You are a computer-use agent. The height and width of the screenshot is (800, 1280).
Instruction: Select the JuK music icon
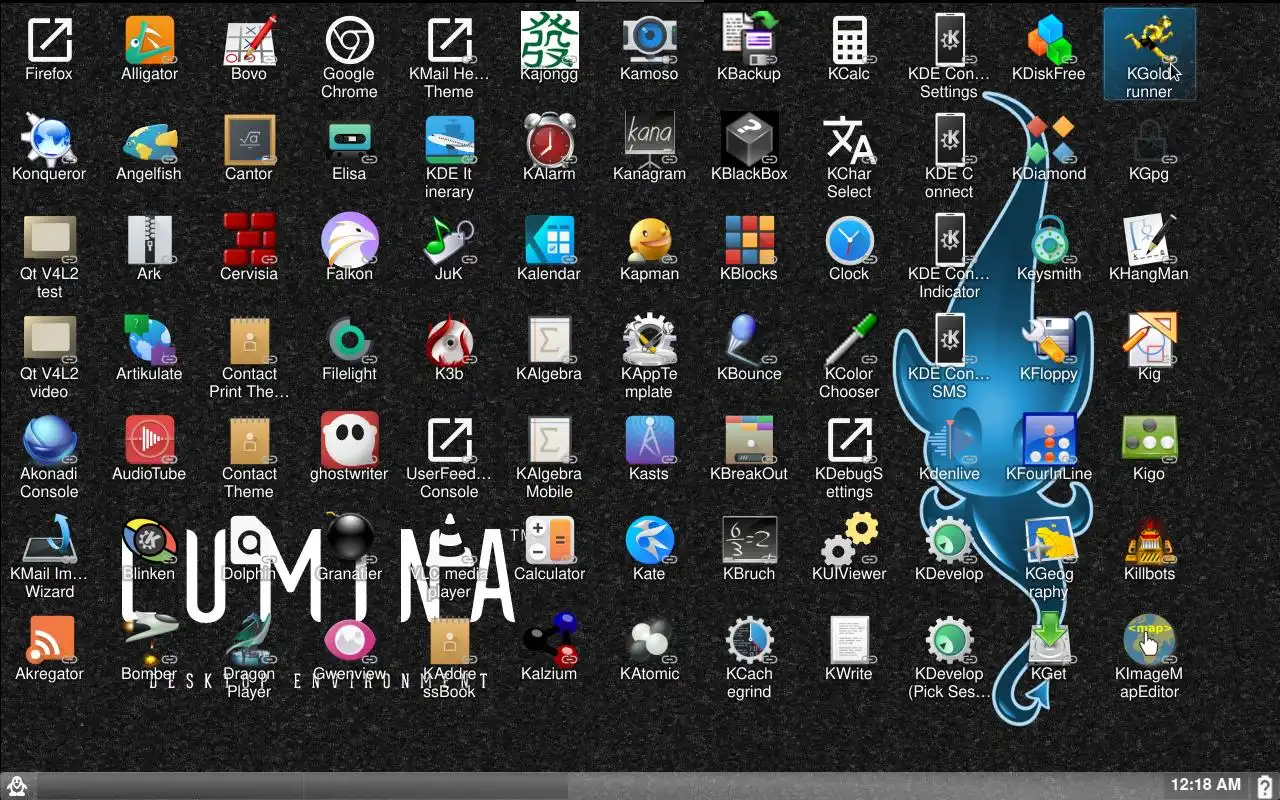point(449,240)
